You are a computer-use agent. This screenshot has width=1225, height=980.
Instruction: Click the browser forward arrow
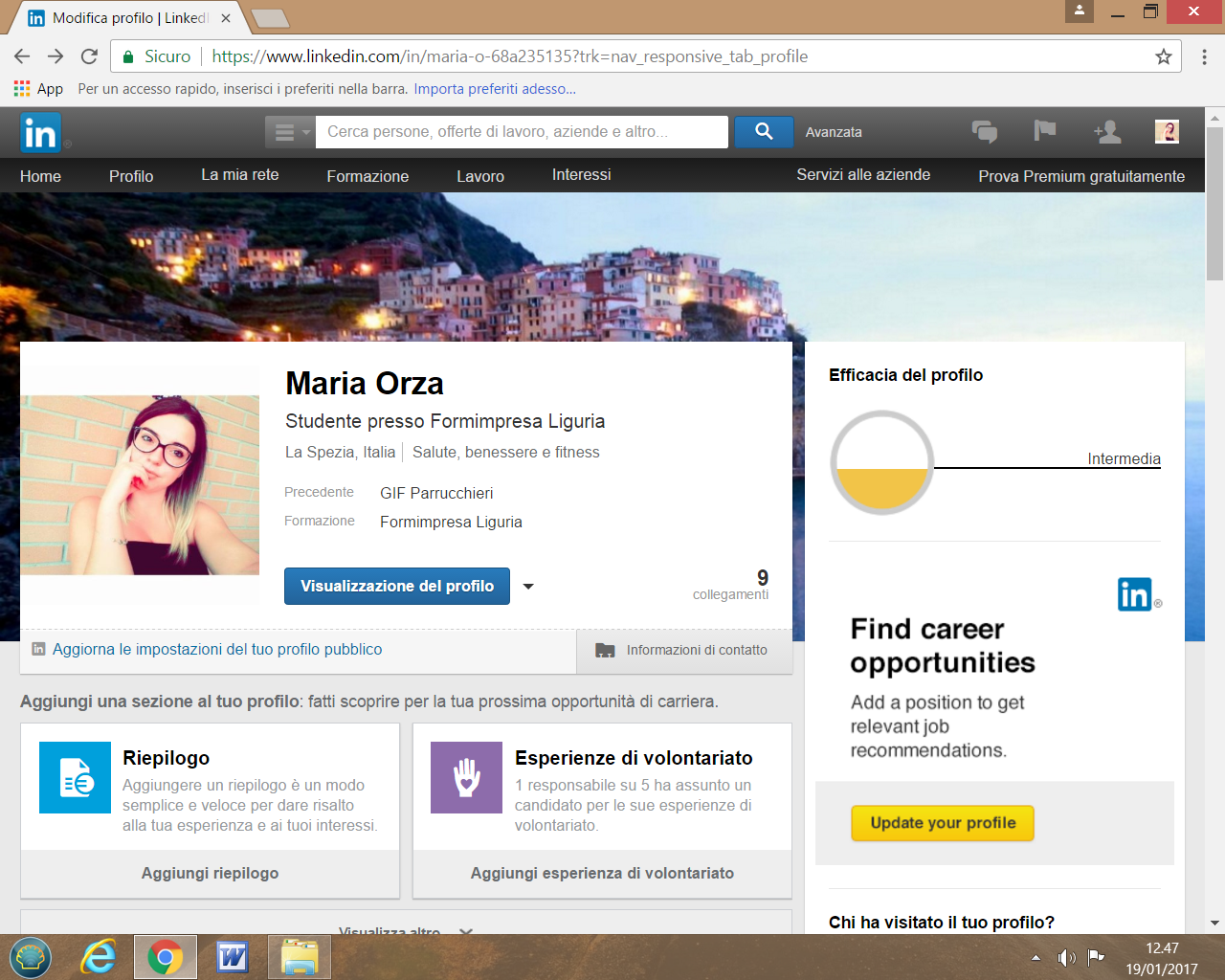[x=56, y=56]
